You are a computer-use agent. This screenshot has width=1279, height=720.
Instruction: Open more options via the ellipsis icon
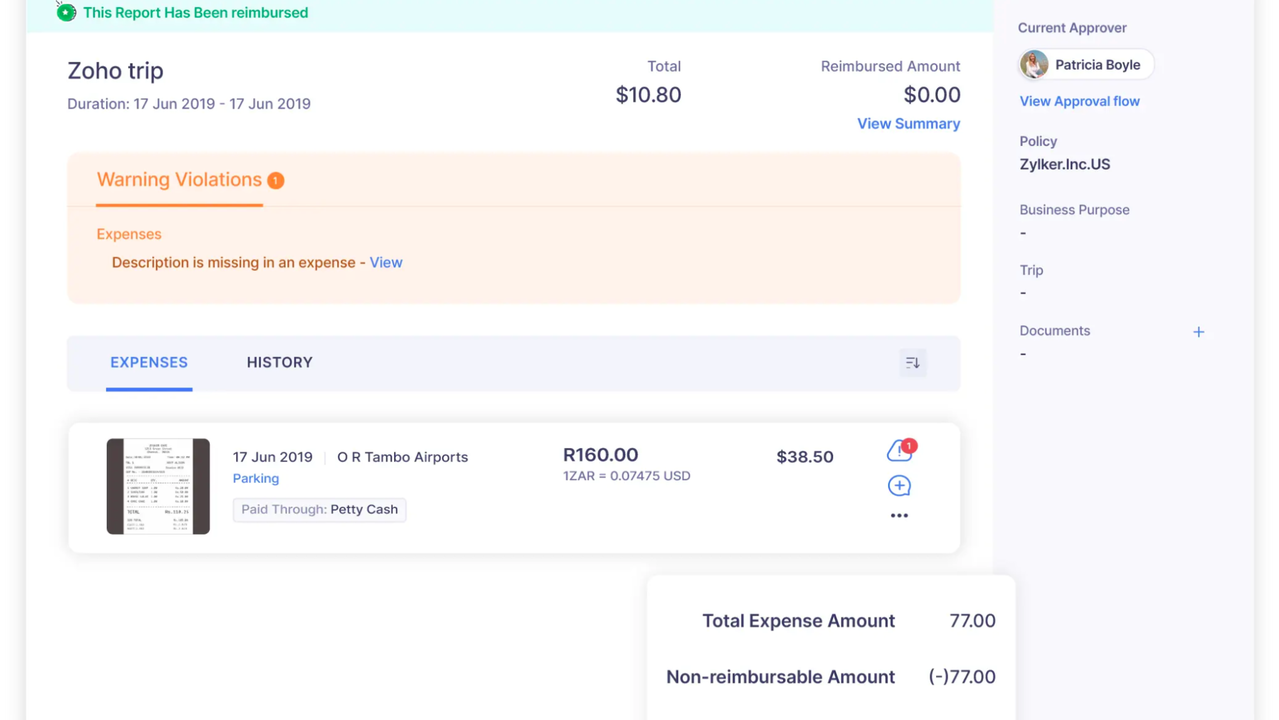898,515
